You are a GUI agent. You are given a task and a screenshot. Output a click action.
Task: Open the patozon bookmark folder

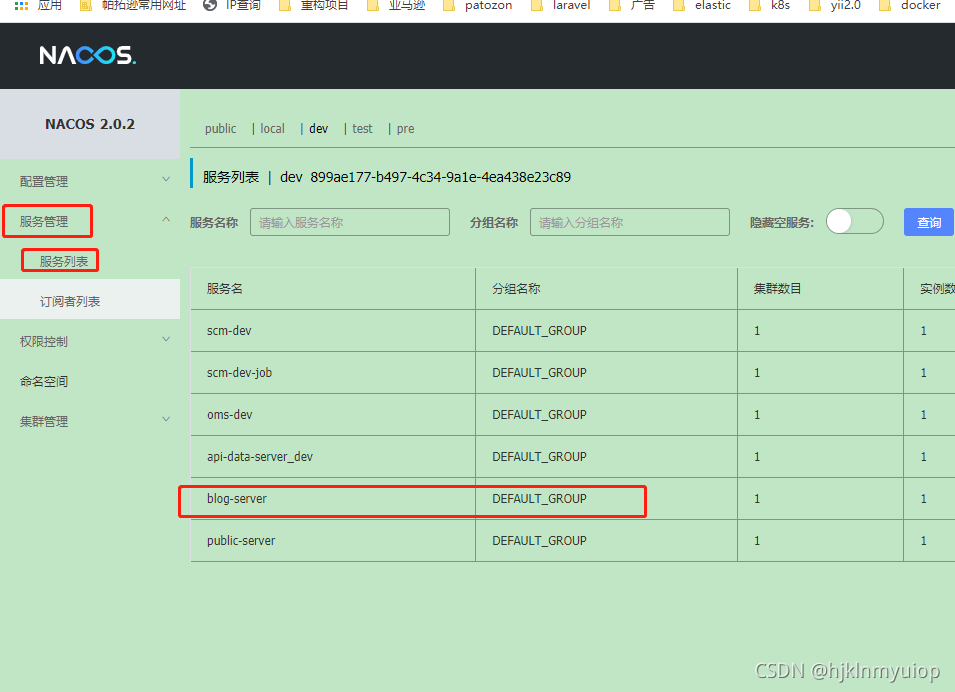pyautogui.click(x=477, y=5)
